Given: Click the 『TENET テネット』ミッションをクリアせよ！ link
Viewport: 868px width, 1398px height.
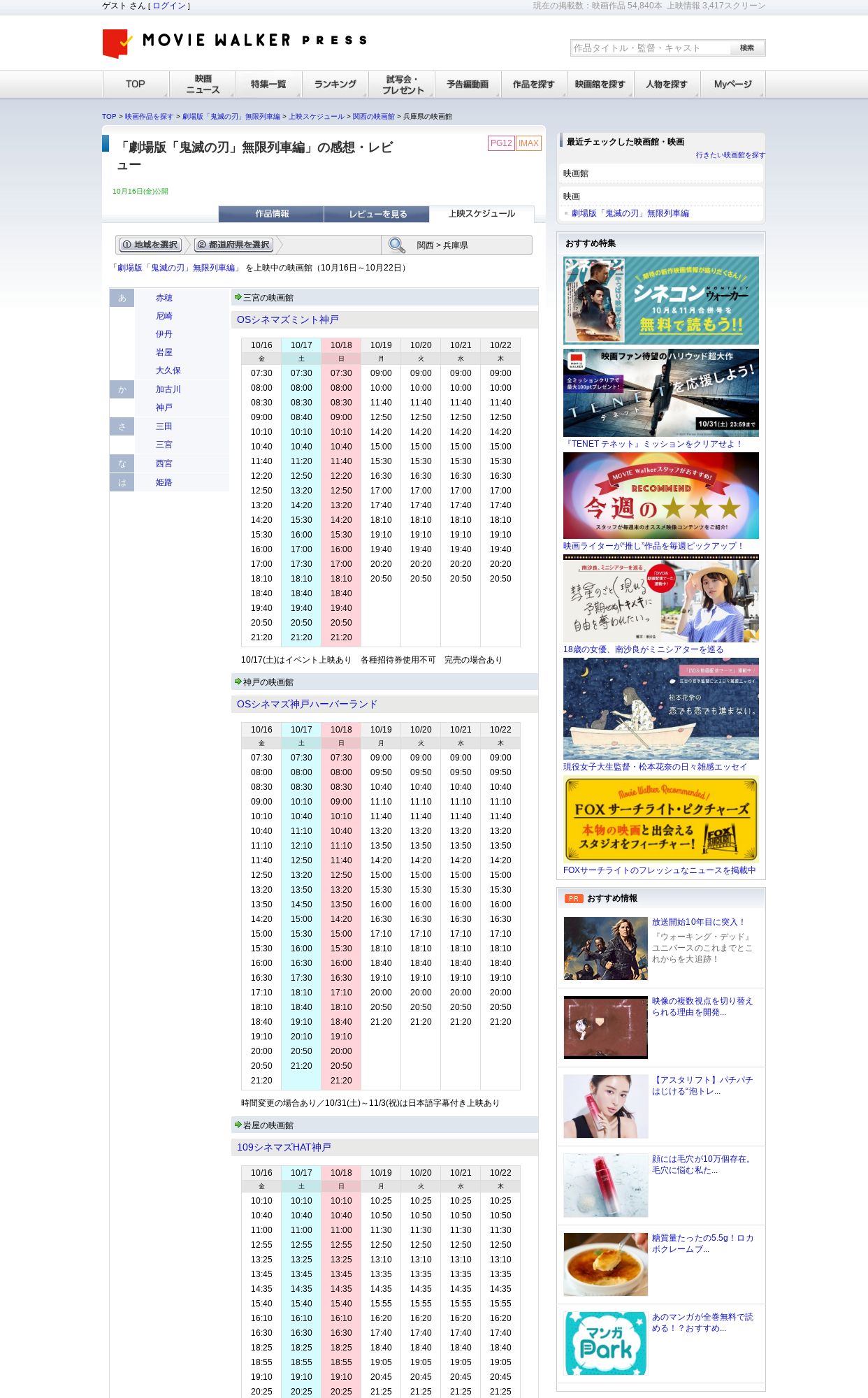Looking at the screenshot, I should tap(653, 444).
